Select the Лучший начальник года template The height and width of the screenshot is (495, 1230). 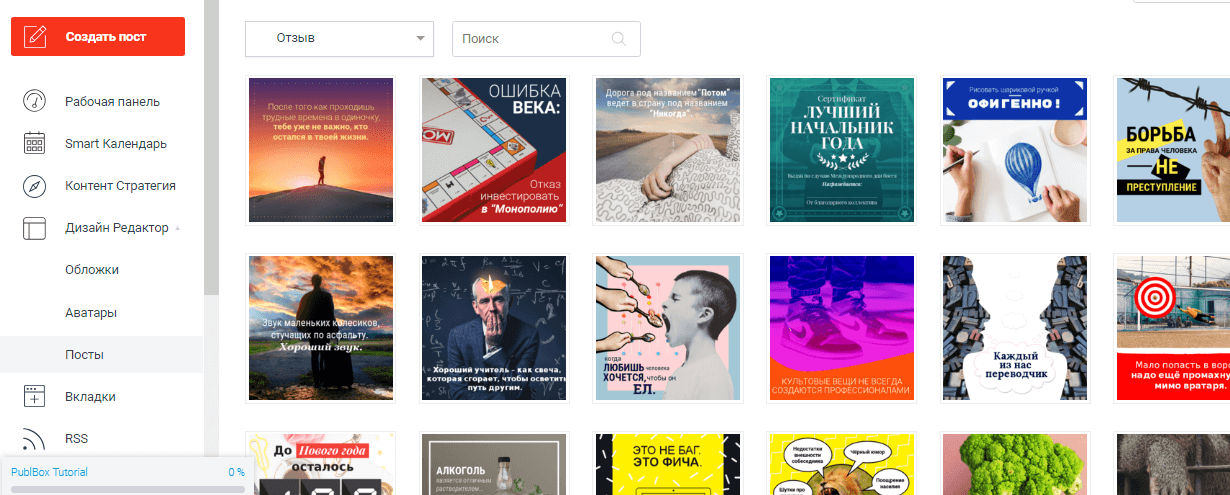tap(841, 150)
